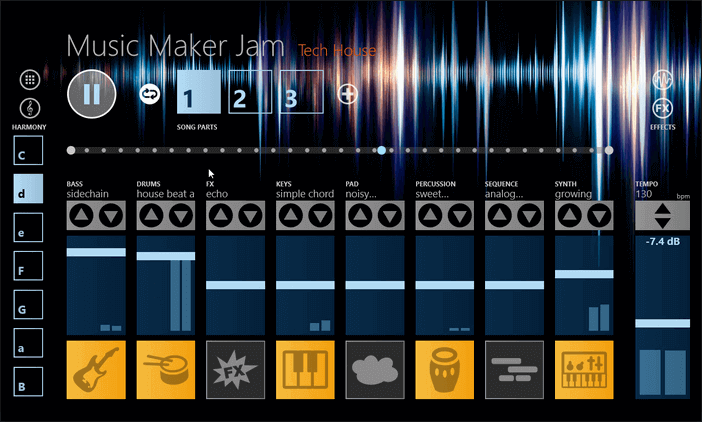The image size is (702, 422).
Task: Toggle the loop button beside song parts
Action: point(150,94)
